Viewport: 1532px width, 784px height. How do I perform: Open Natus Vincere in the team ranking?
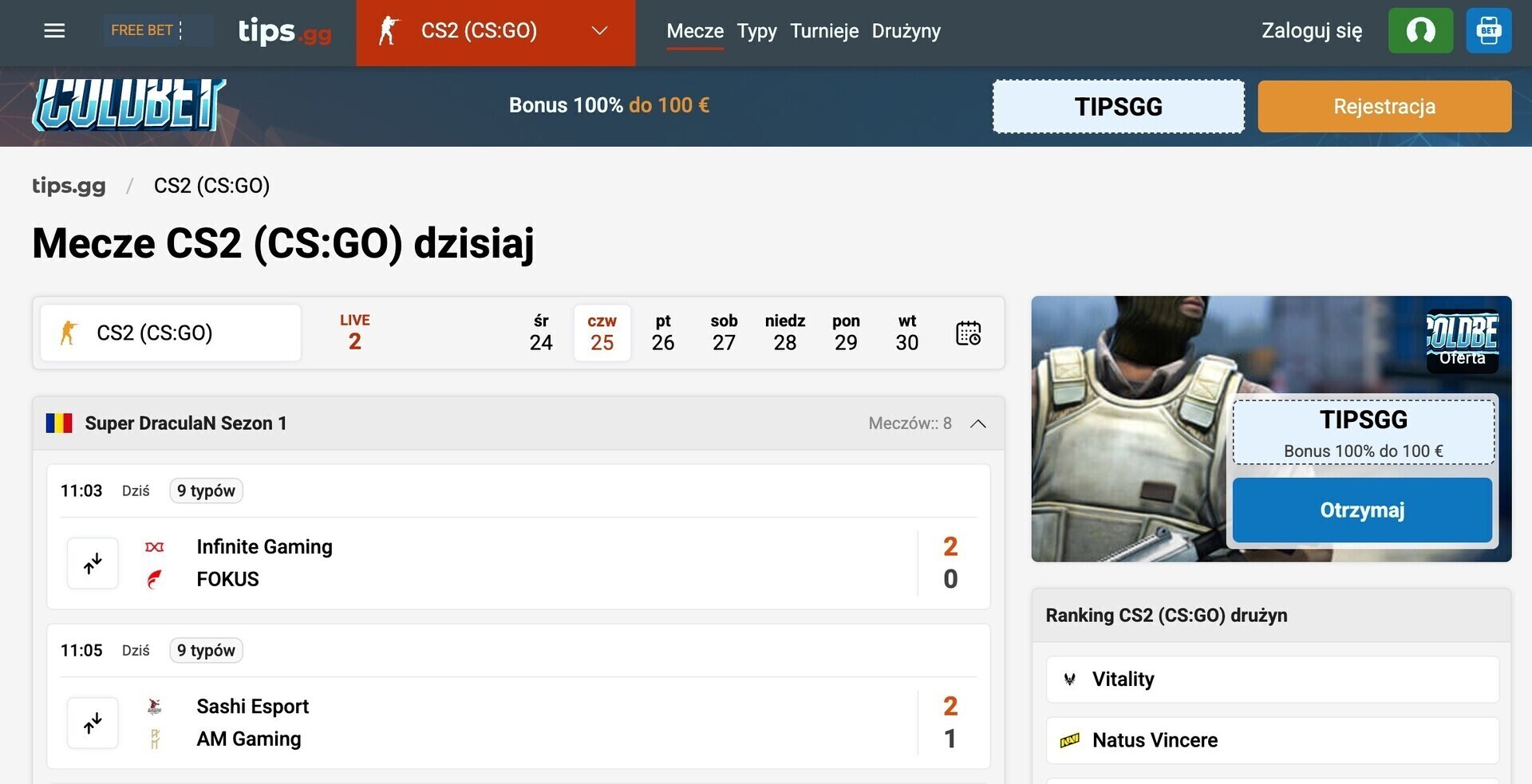point(1272,741)
